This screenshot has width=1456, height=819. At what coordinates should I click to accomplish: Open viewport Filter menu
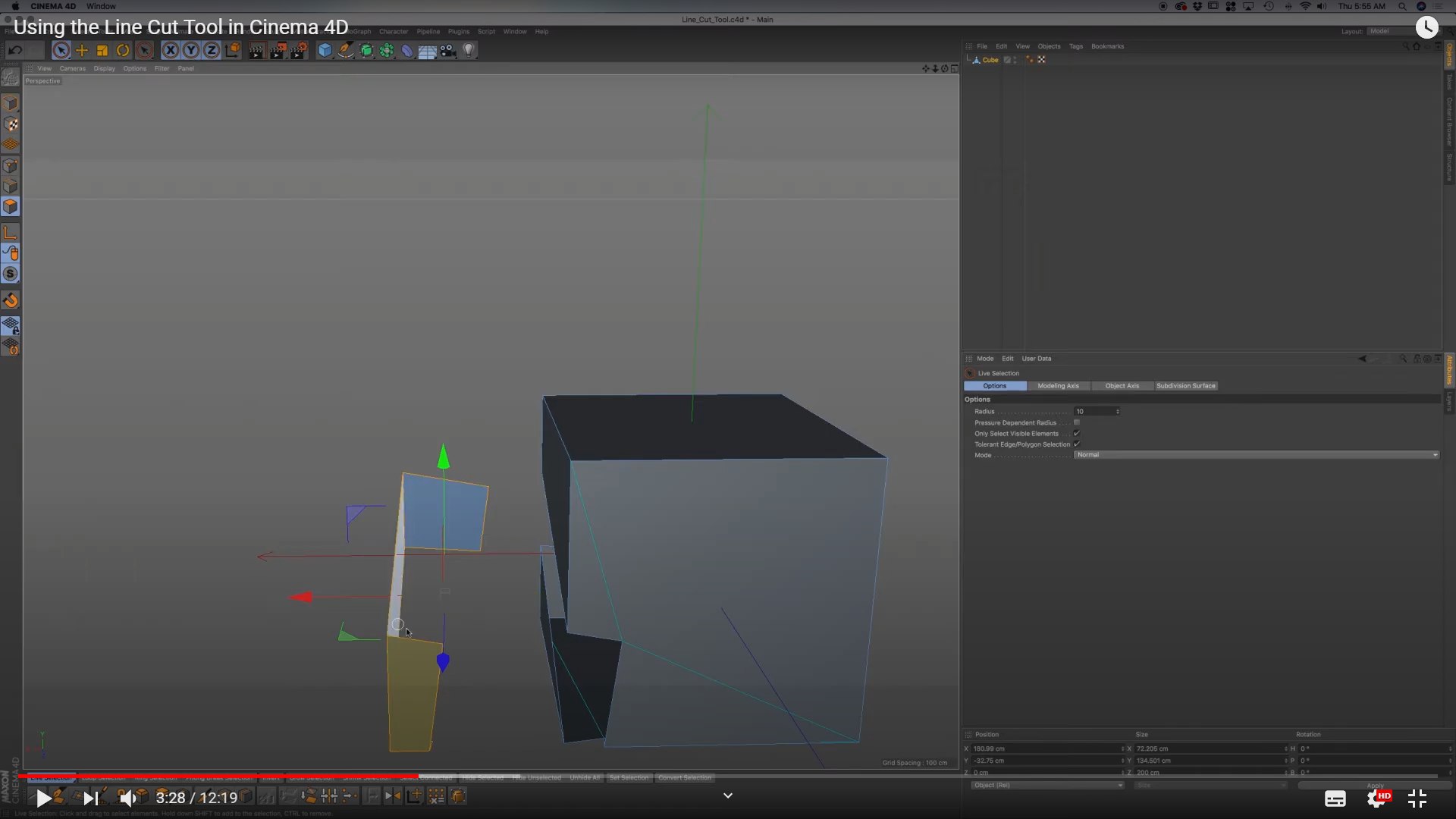click(x=162, y=68)
